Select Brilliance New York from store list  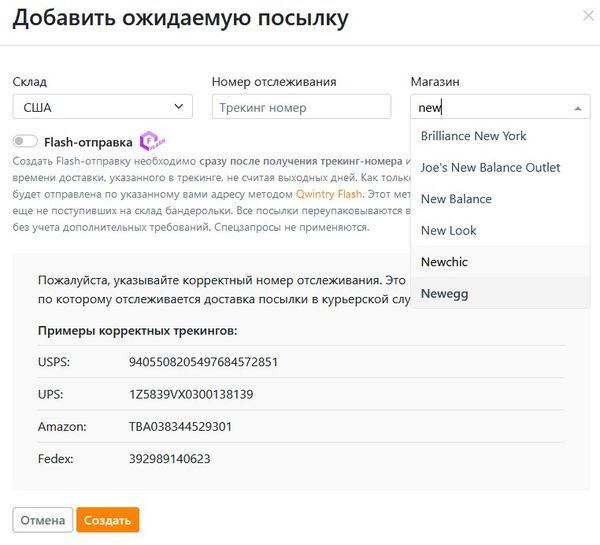(x=473, y=136)
